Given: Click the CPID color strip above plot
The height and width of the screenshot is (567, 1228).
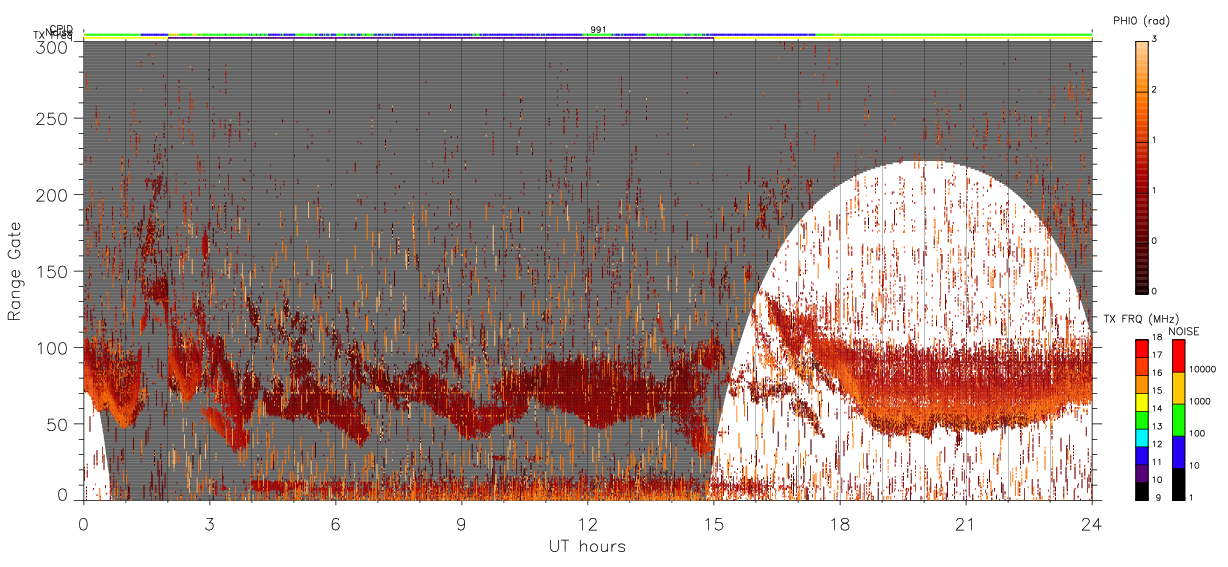Looking at the screenshot, I should click(x=588, y=34).
